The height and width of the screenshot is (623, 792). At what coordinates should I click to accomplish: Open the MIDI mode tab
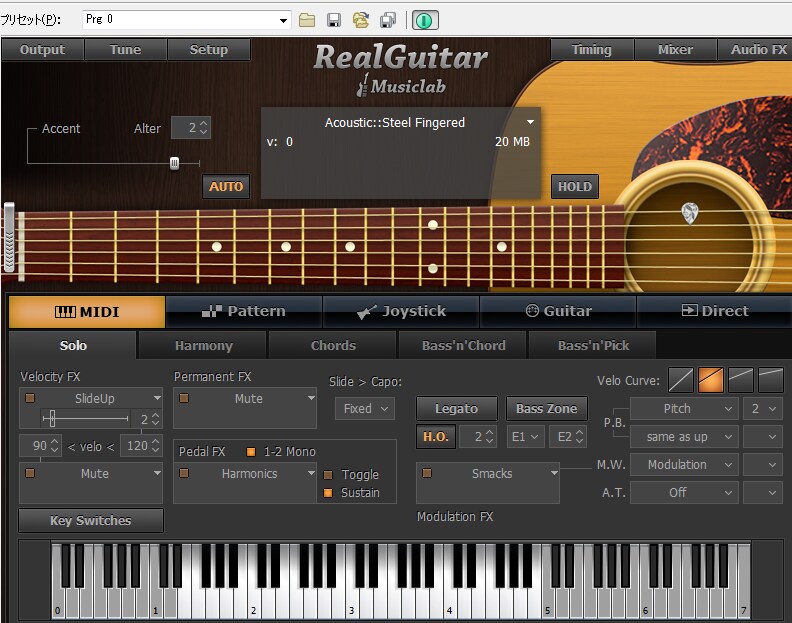87,312
